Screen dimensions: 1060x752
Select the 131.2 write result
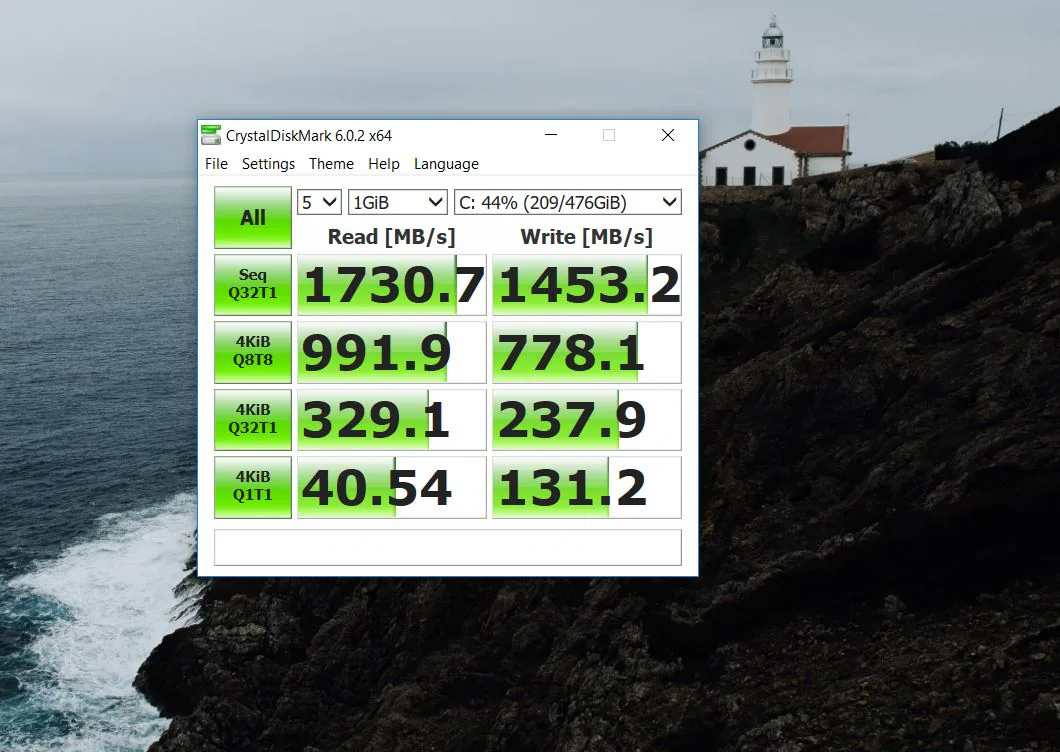pos(587,487)
